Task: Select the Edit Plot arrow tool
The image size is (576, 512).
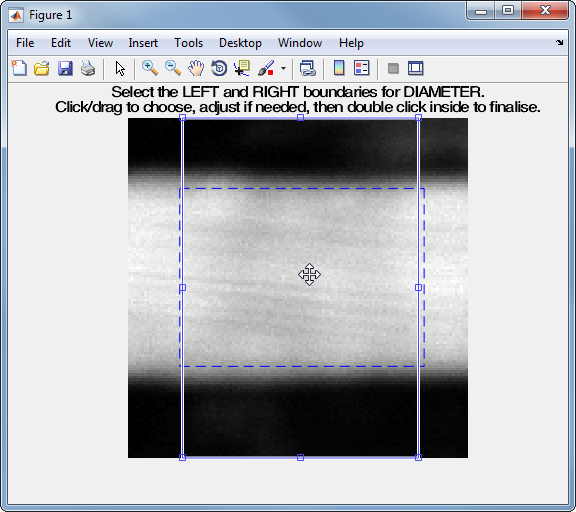Action: [120, 69]
